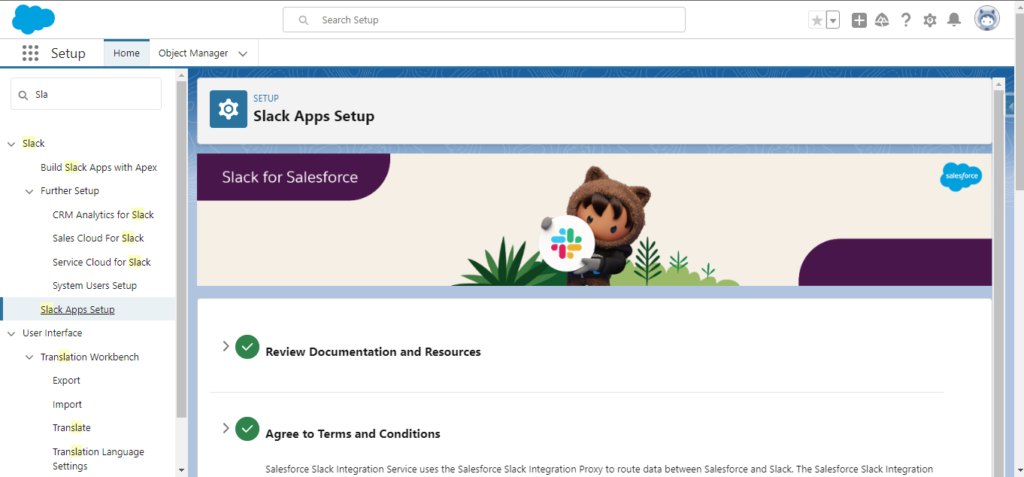This screenshot has height=477, width=1024.
Task: Click green checkmark beside Agree to Terms
Action: tap(248, 429)
